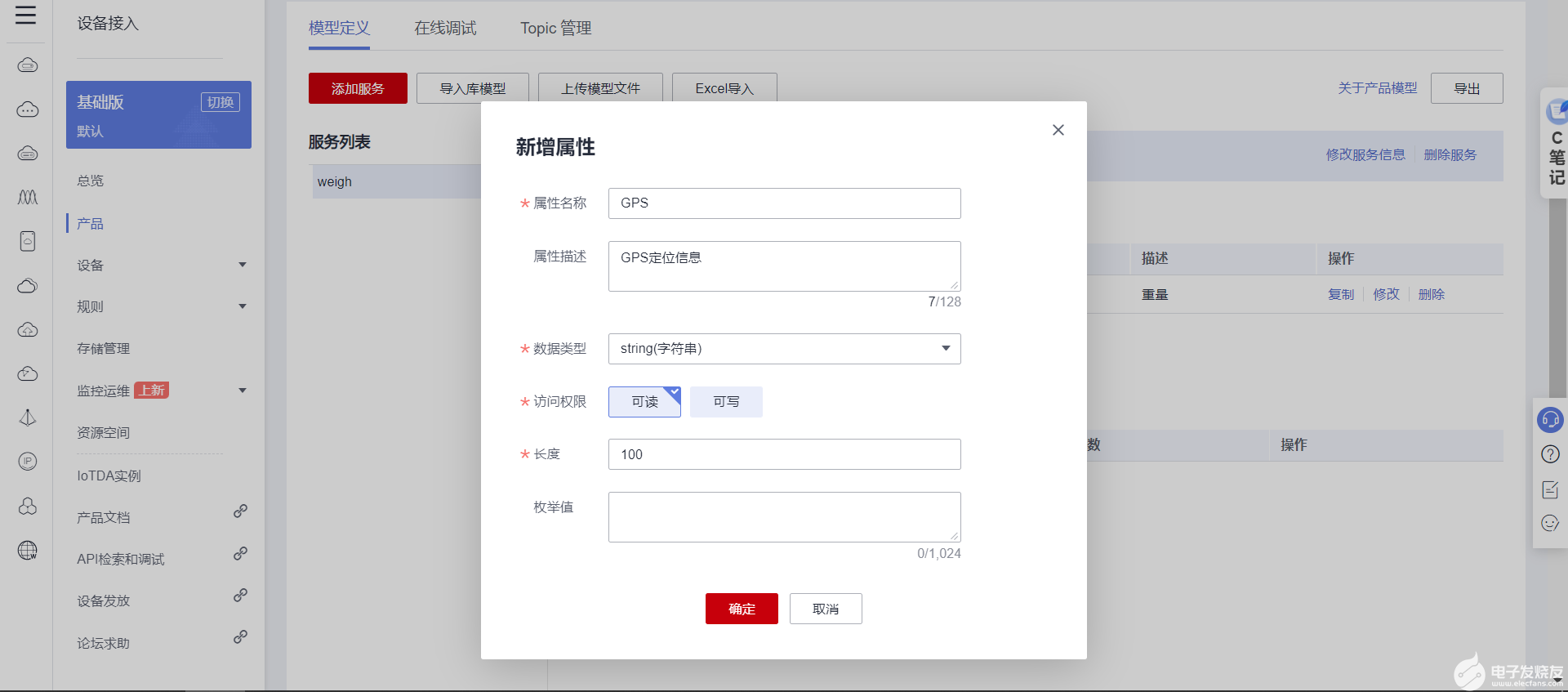Toggle the 可写 access permission
The image size is (1568, 692).
coord(726,402)
